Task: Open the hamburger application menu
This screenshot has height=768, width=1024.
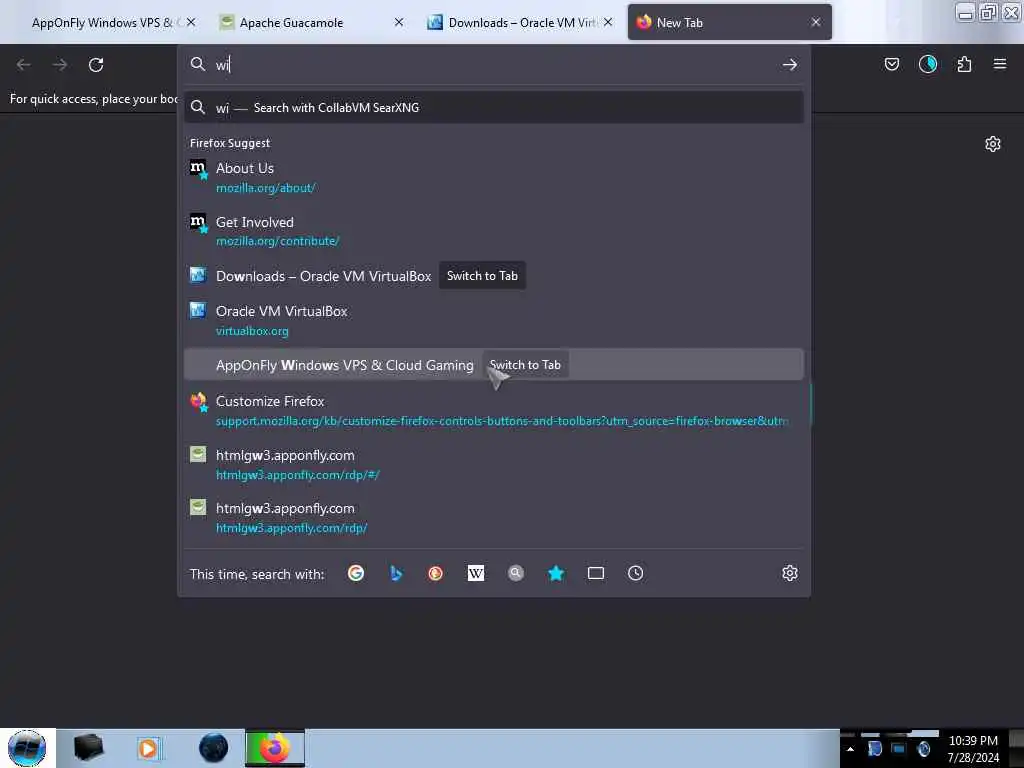Action: pos(999,64)
